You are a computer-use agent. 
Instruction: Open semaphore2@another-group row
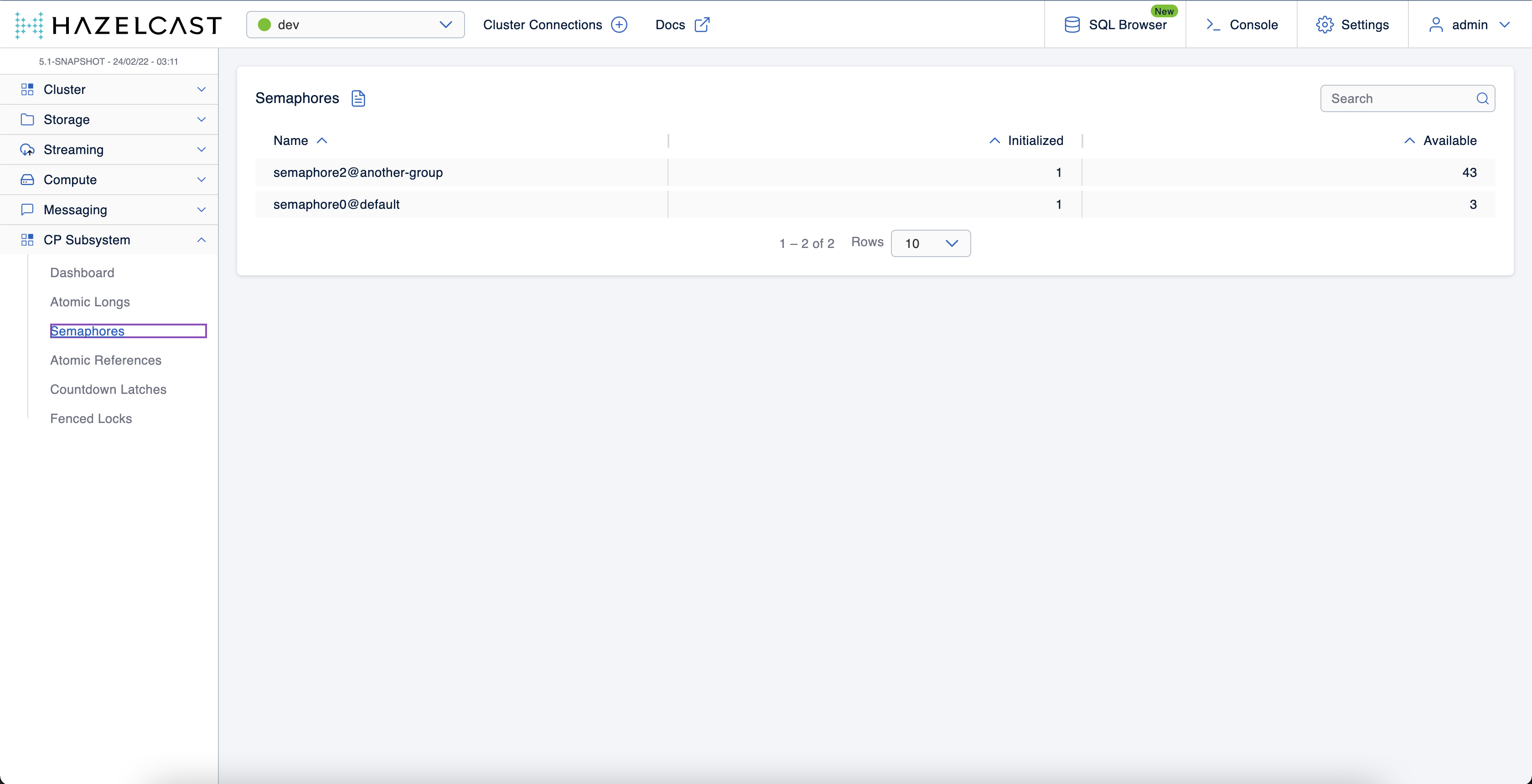point(358,172)
